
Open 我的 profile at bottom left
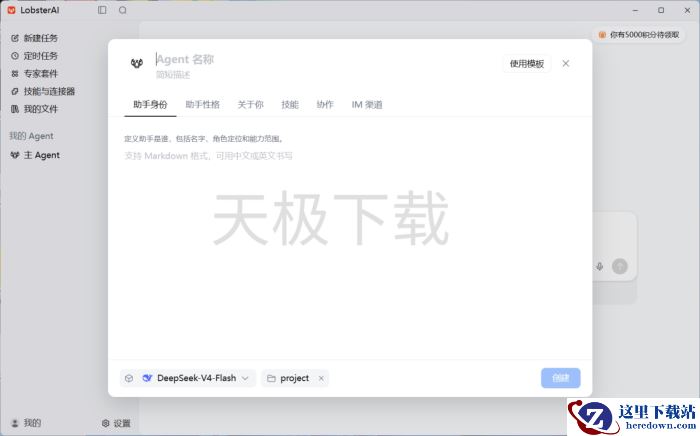(x=26, y=423)
